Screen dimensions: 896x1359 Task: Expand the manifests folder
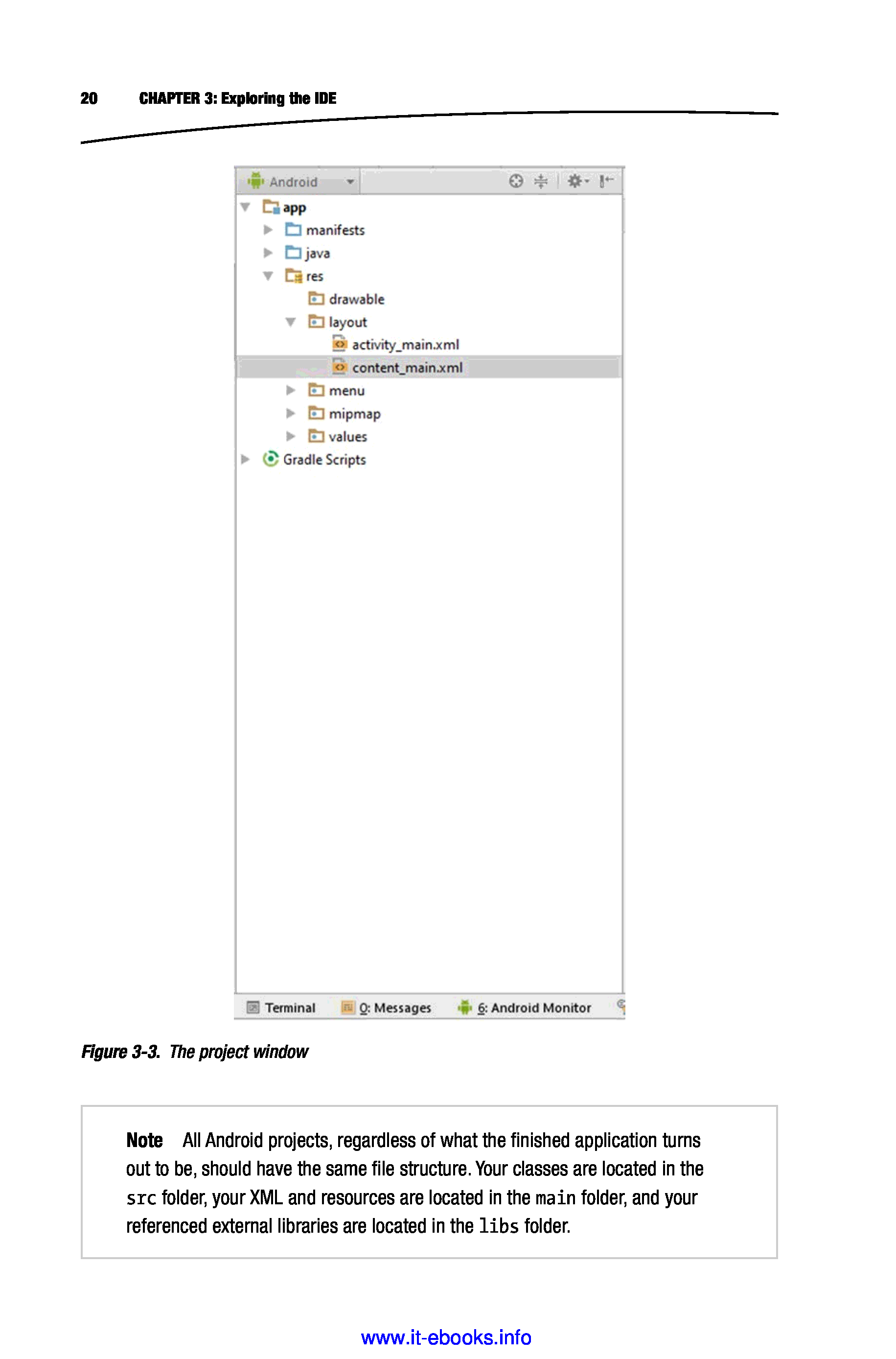coord(267,230)
